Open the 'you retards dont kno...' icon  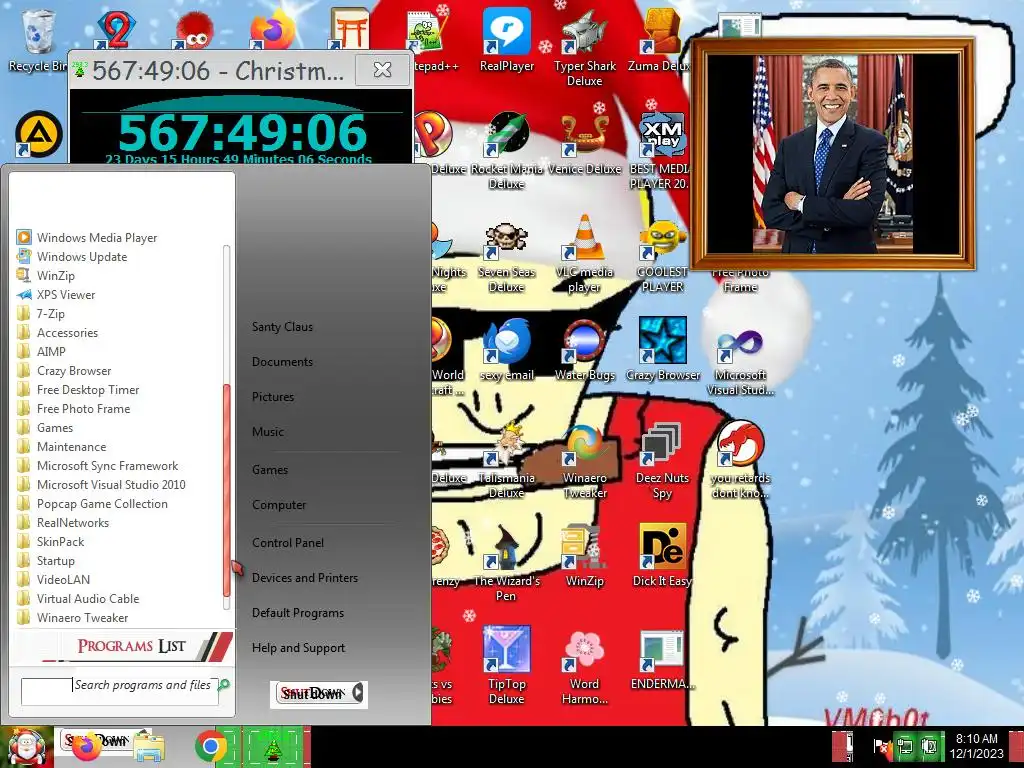[740, 460]
